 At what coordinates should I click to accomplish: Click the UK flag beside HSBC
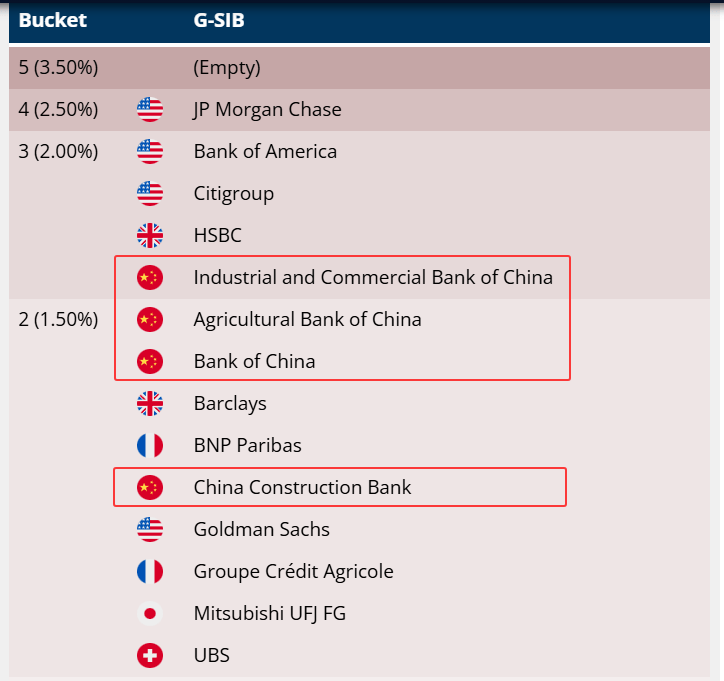pos(149,236)
